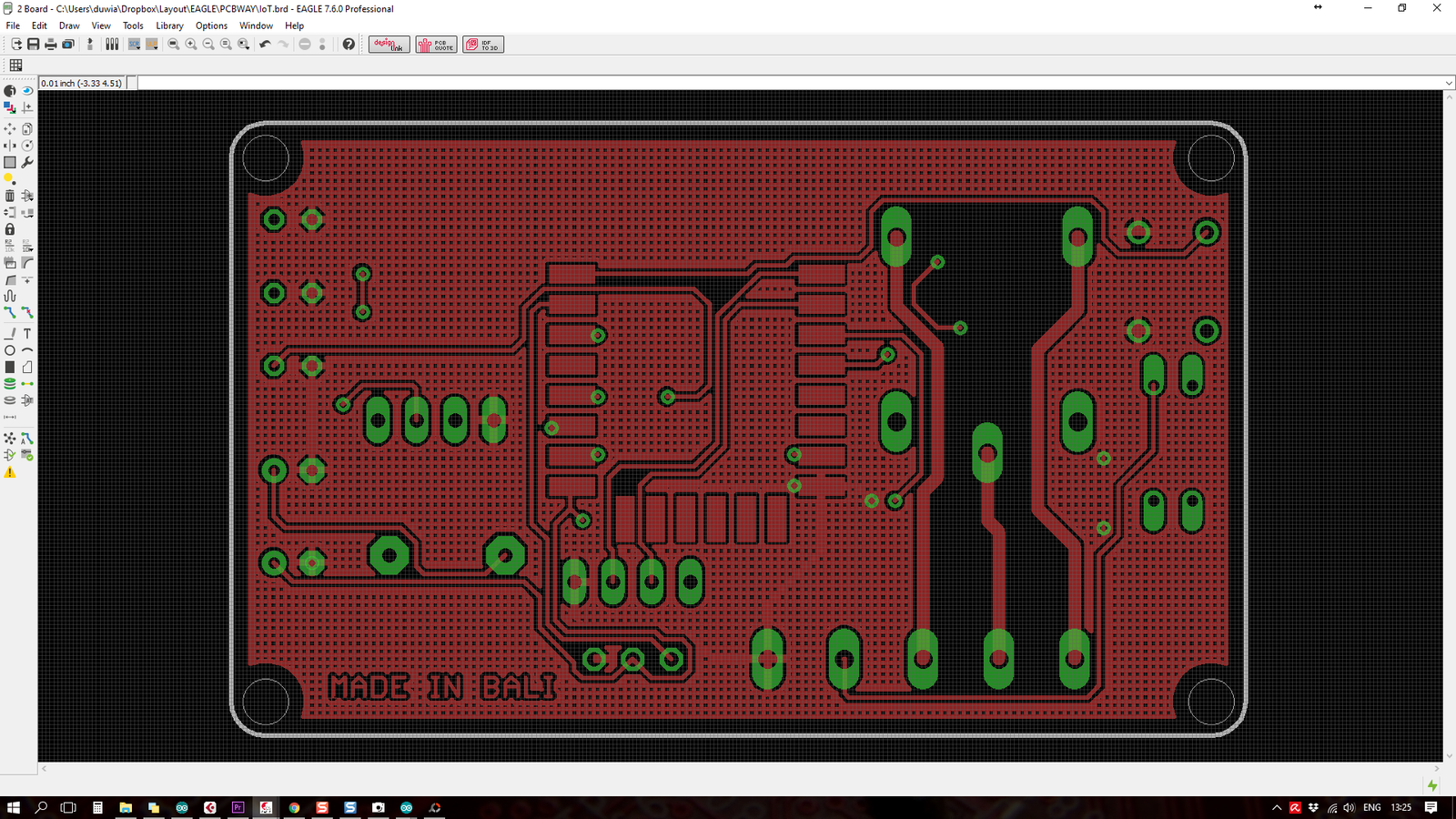Screen dimensions: 1456x819
Task: Open File Explorer from the taskbar
Action: (126, 807)
